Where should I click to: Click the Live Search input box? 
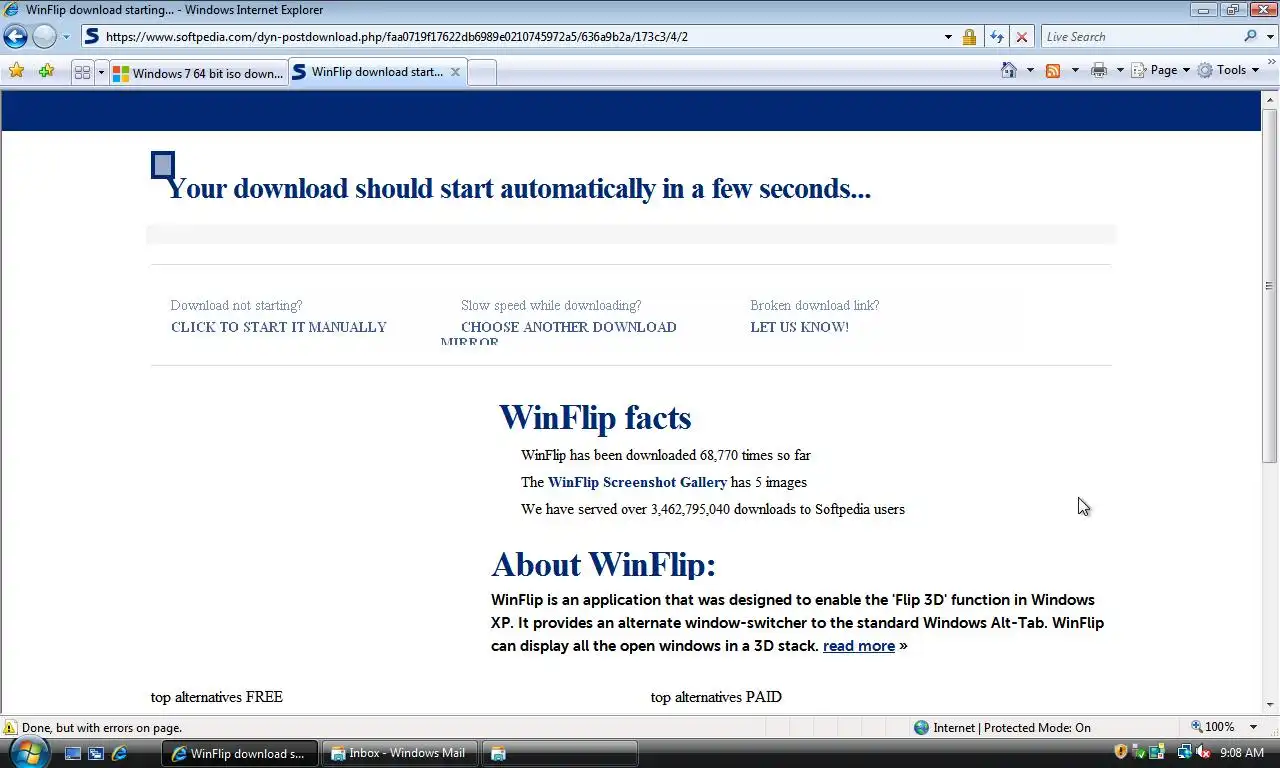coord(1140,37)
